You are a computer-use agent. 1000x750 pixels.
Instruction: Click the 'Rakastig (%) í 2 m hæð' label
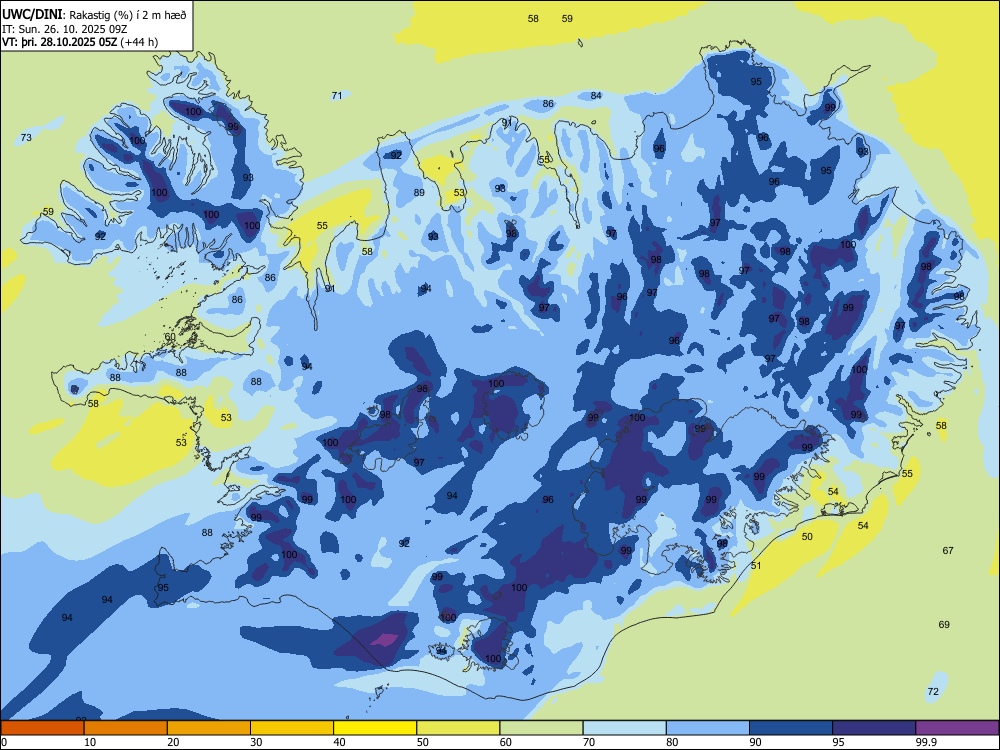(128, 15)
